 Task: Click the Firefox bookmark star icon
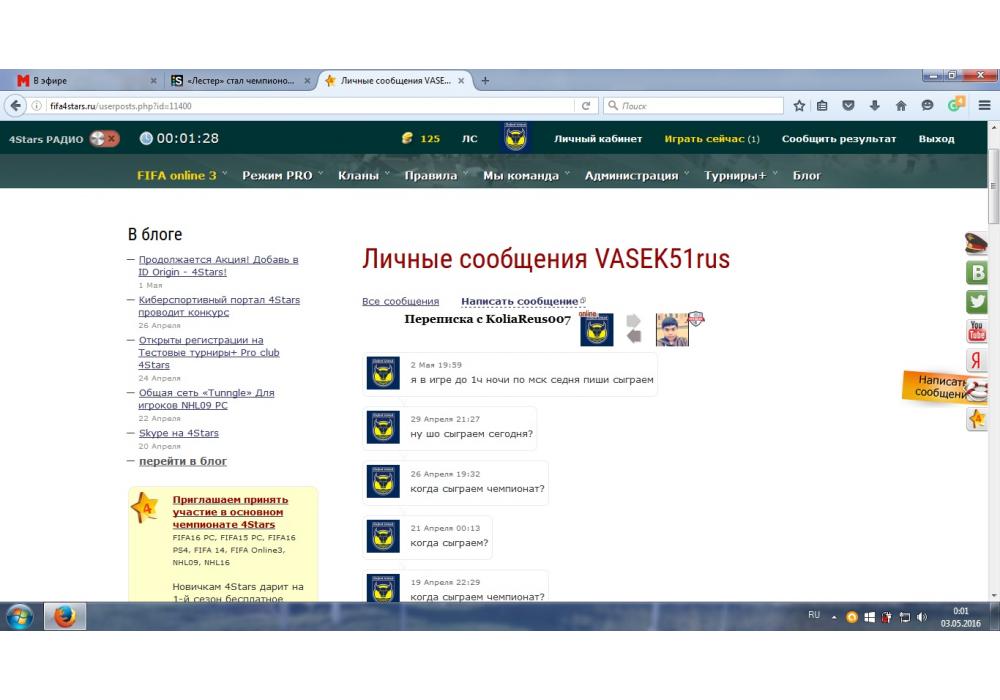coord(799,106)
